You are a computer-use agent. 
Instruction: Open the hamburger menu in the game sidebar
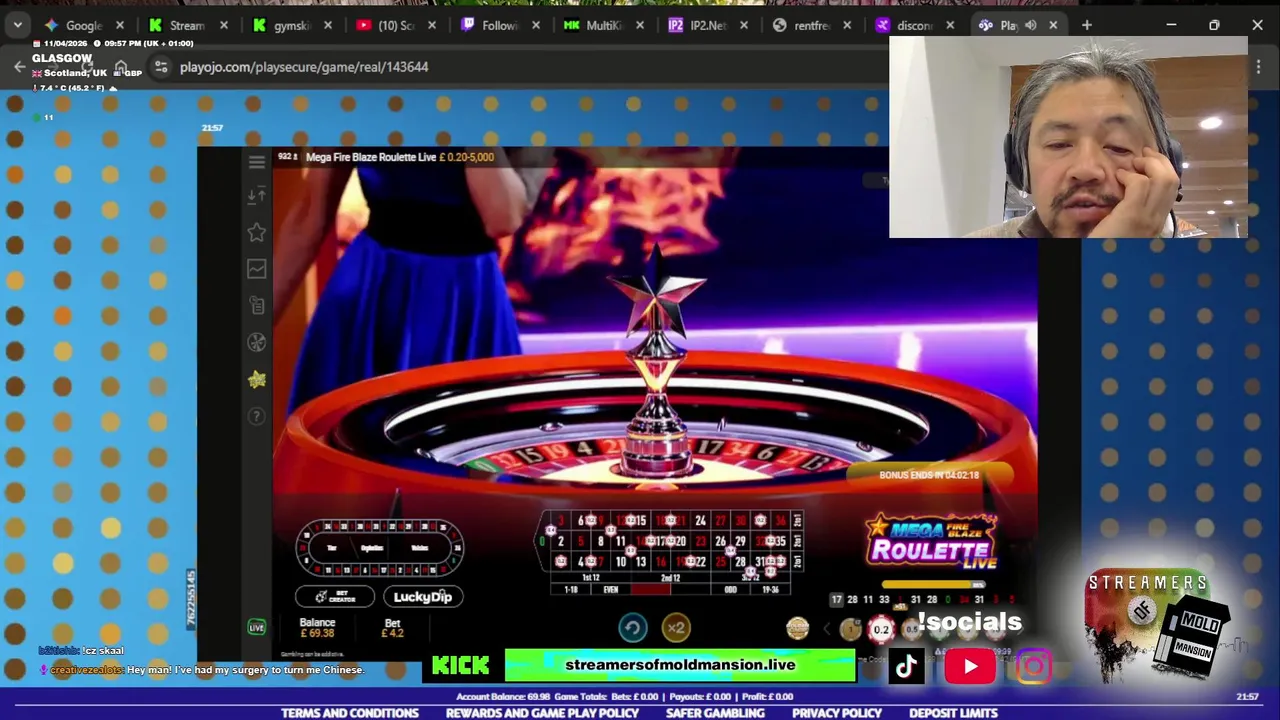tap(256, 161)
